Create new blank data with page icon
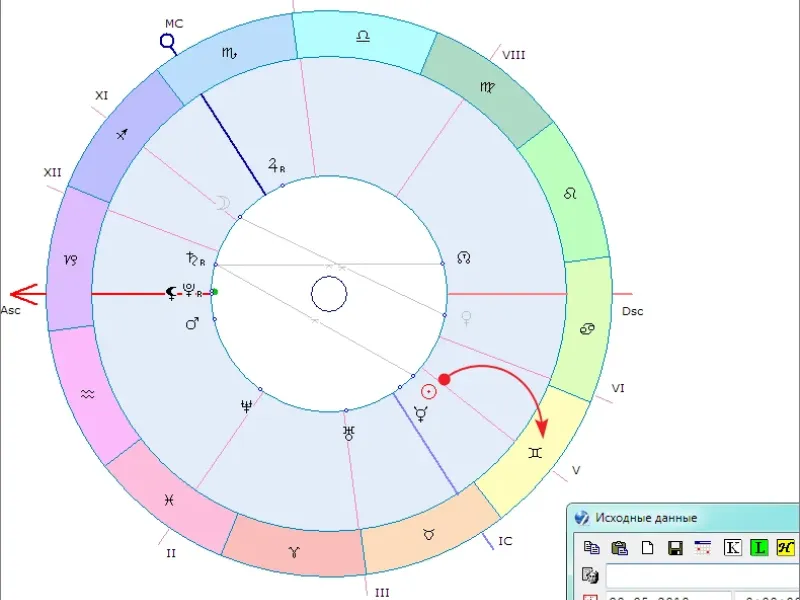 tap(646, 548)
